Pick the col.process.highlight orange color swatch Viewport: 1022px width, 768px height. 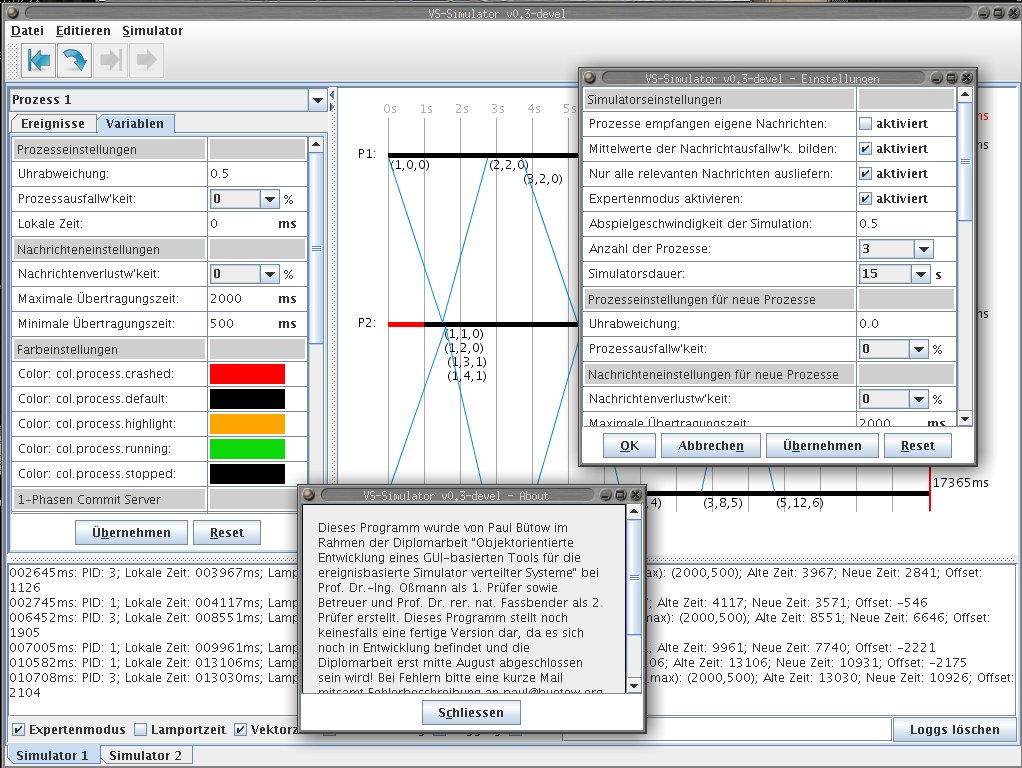[x=247, y=424]
